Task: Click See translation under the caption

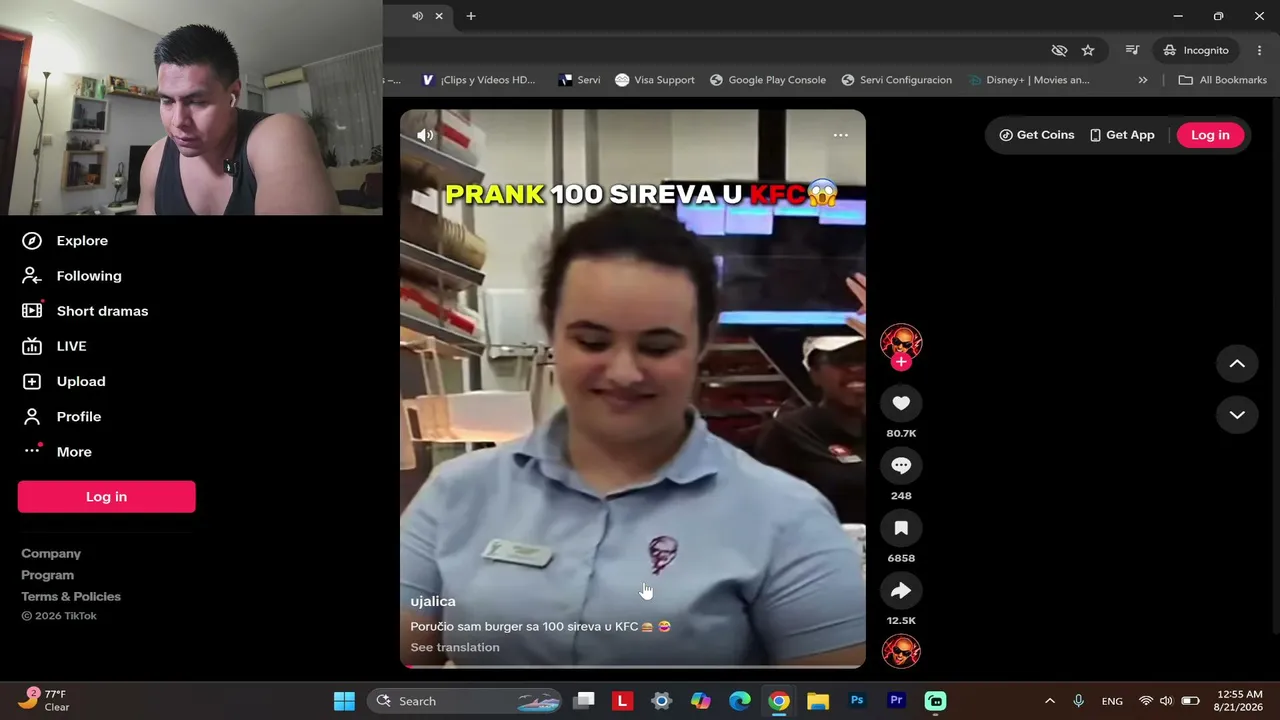Action: point(455,647)
